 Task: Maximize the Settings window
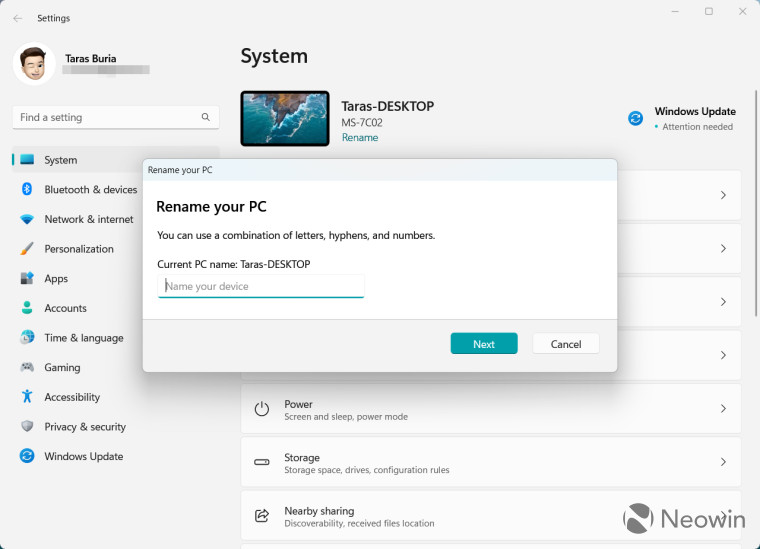[709, 11]
